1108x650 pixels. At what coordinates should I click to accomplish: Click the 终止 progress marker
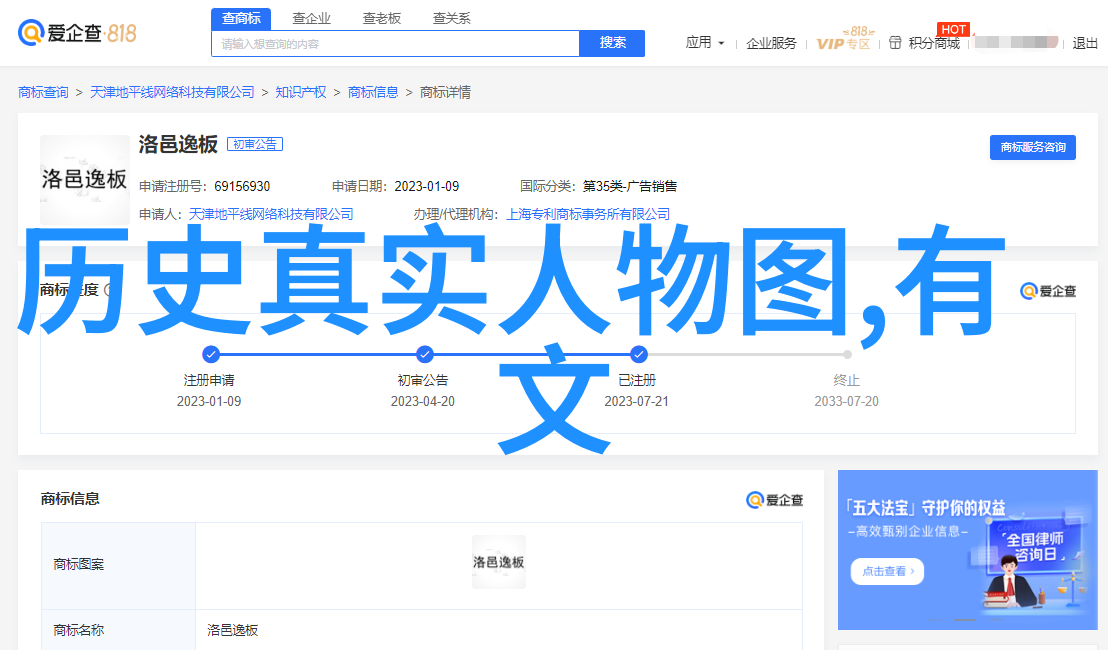pos(847,355)
